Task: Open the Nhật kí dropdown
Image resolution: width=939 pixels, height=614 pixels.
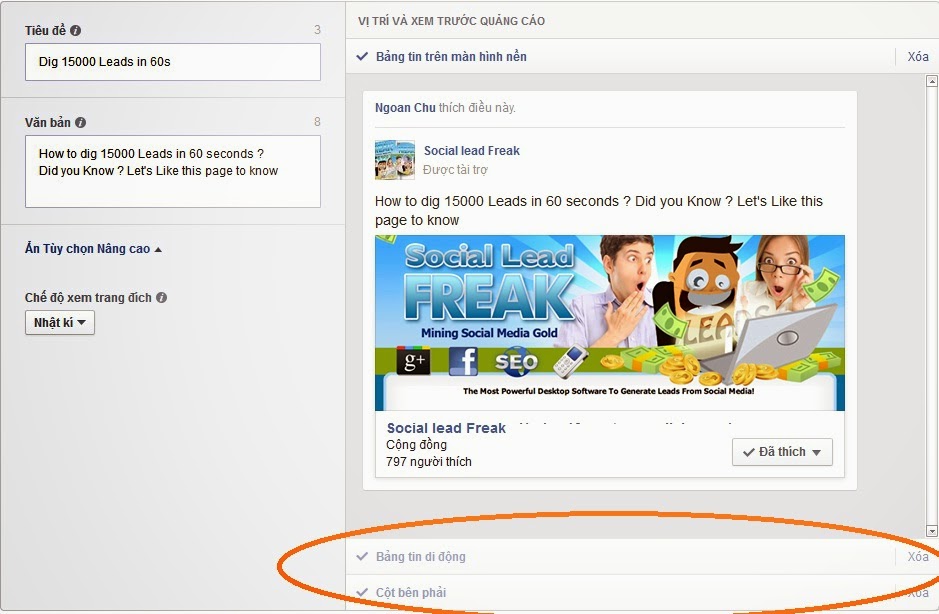Action: pos(60,323)
